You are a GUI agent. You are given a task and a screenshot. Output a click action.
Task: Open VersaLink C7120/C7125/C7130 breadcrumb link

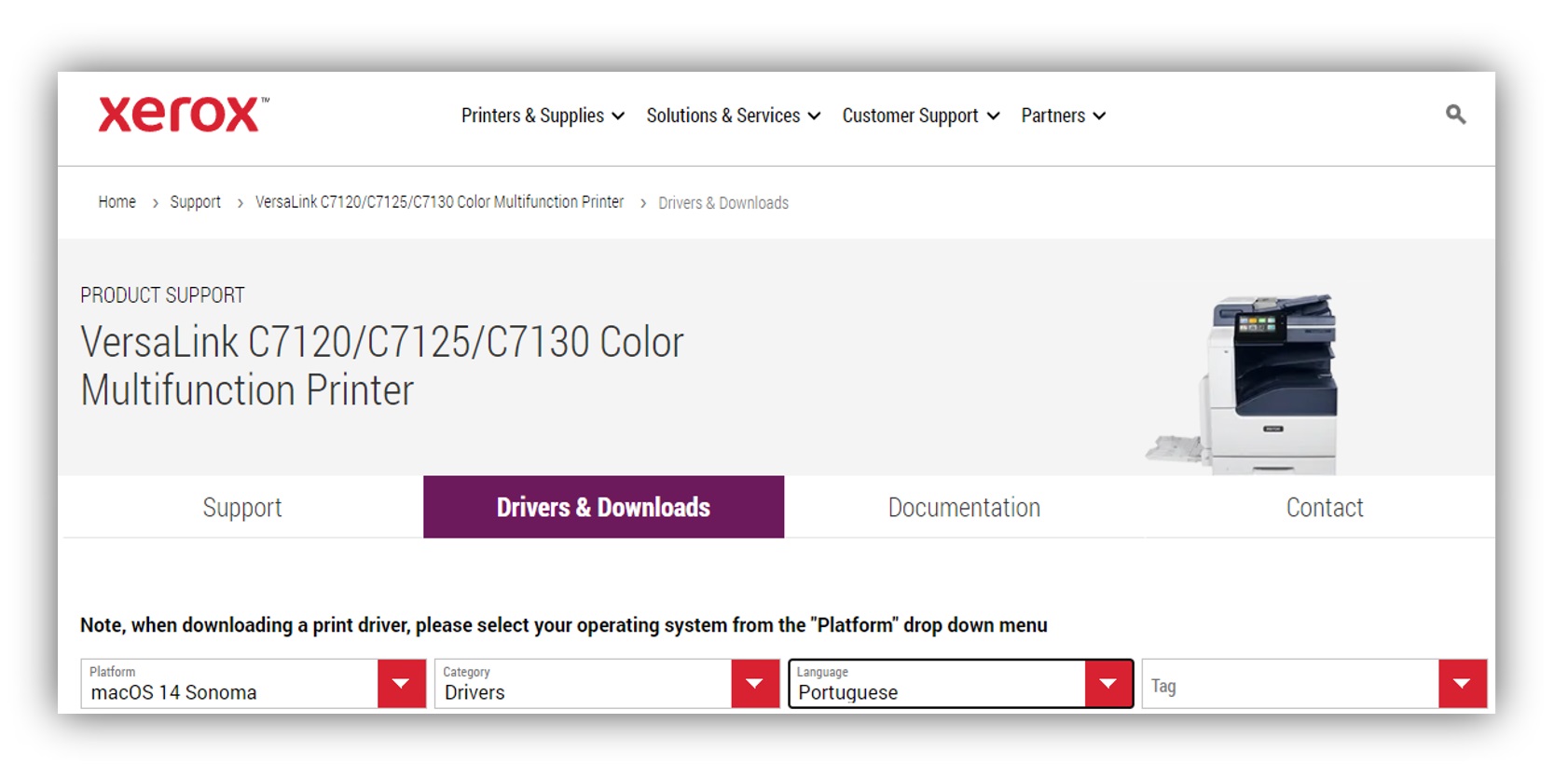click(x=439, y=202)
